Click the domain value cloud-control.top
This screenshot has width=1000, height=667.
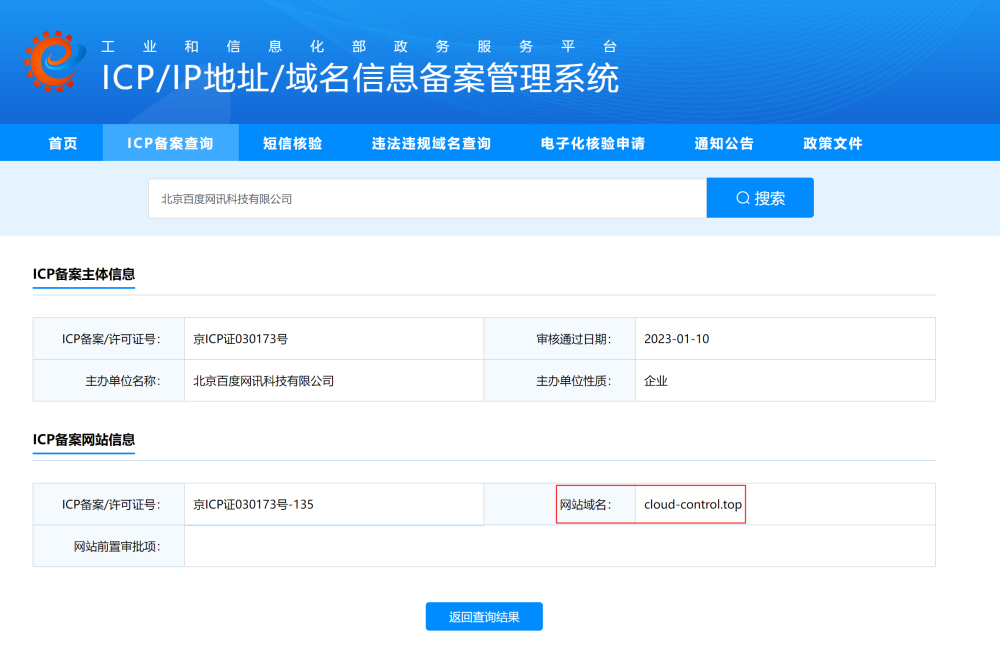(x=693, y=505)
